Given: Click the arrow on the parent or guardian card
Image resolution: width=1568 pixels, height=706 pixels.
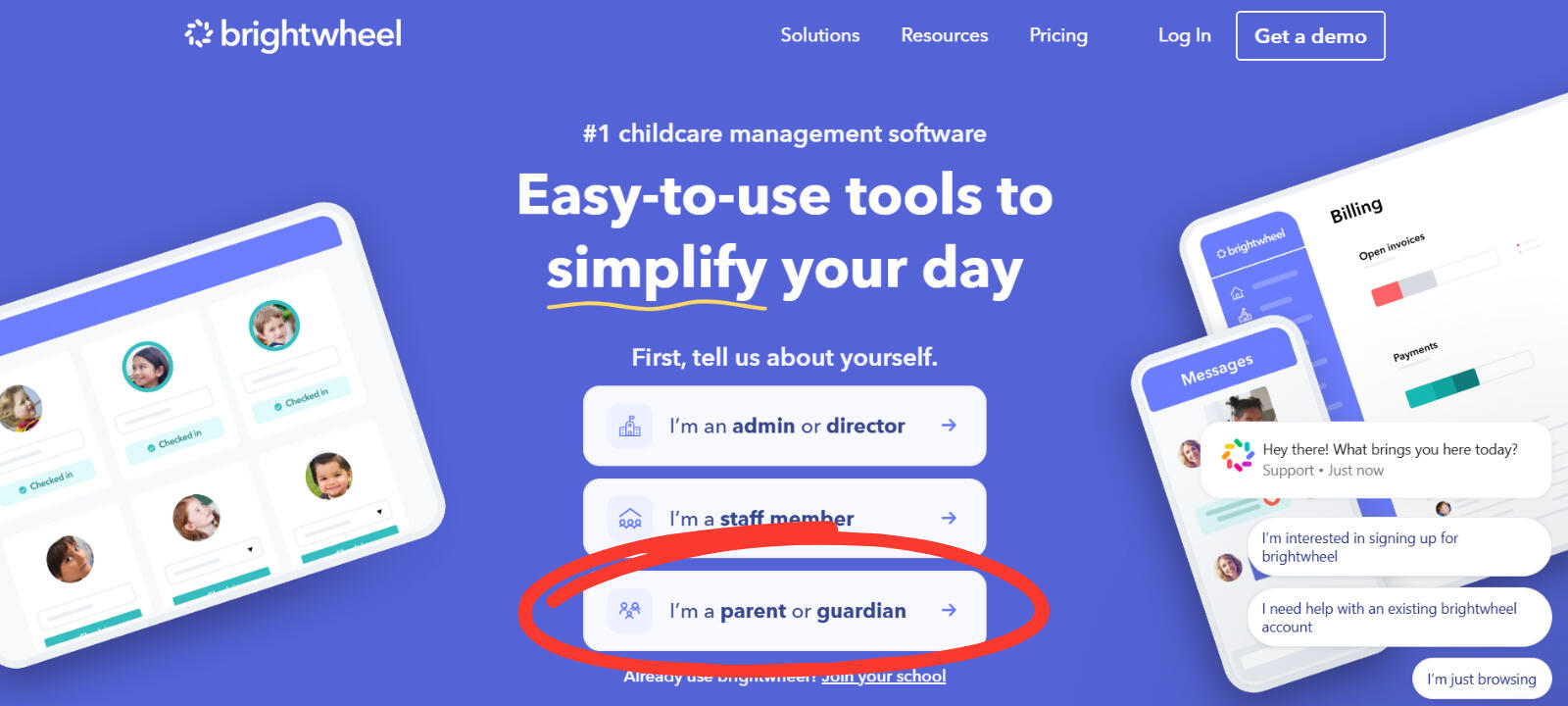Looking at the screenshot, I should pyautogui.click(x=949, y=610).
